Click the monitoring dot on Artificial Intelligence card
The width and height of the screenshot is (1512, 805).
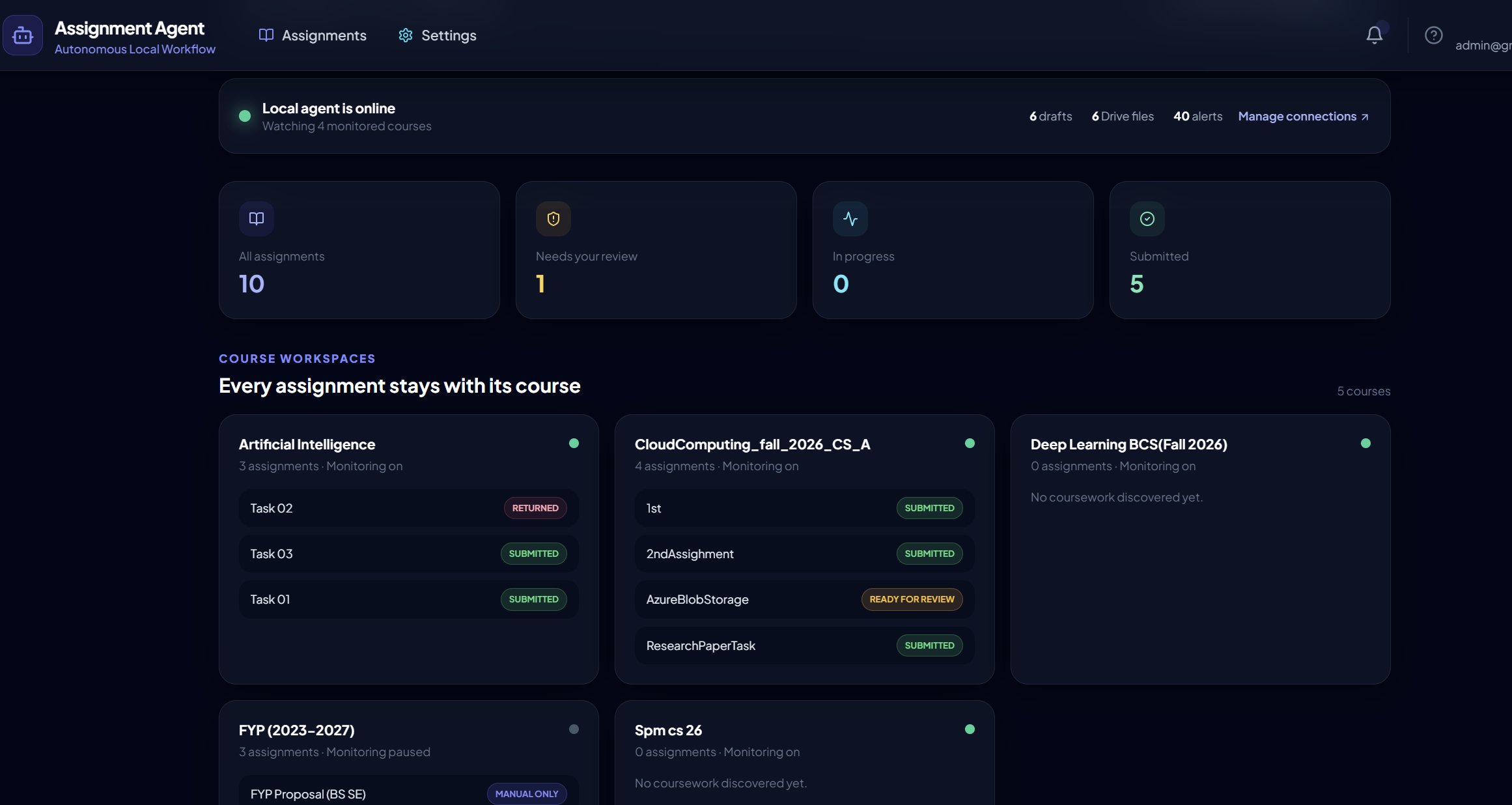[574, 444]
